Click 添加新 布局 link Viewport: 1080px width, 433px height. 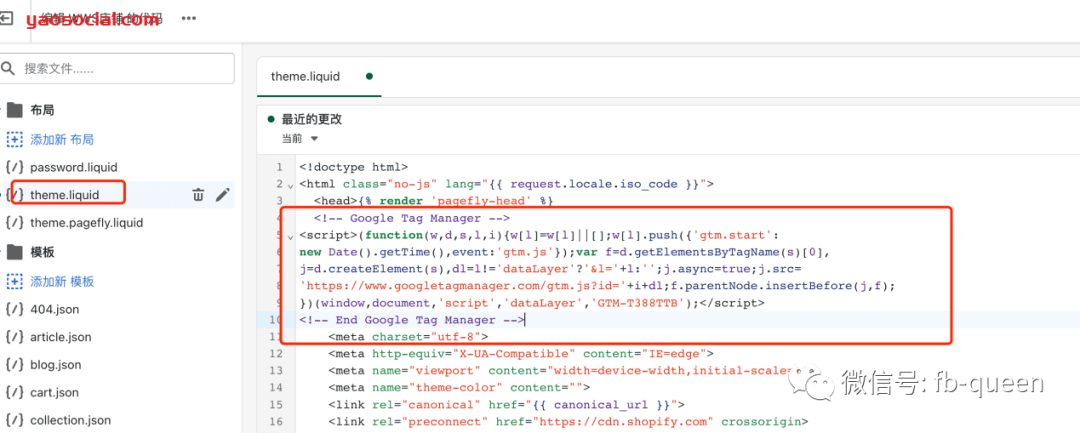coord(62,140)
